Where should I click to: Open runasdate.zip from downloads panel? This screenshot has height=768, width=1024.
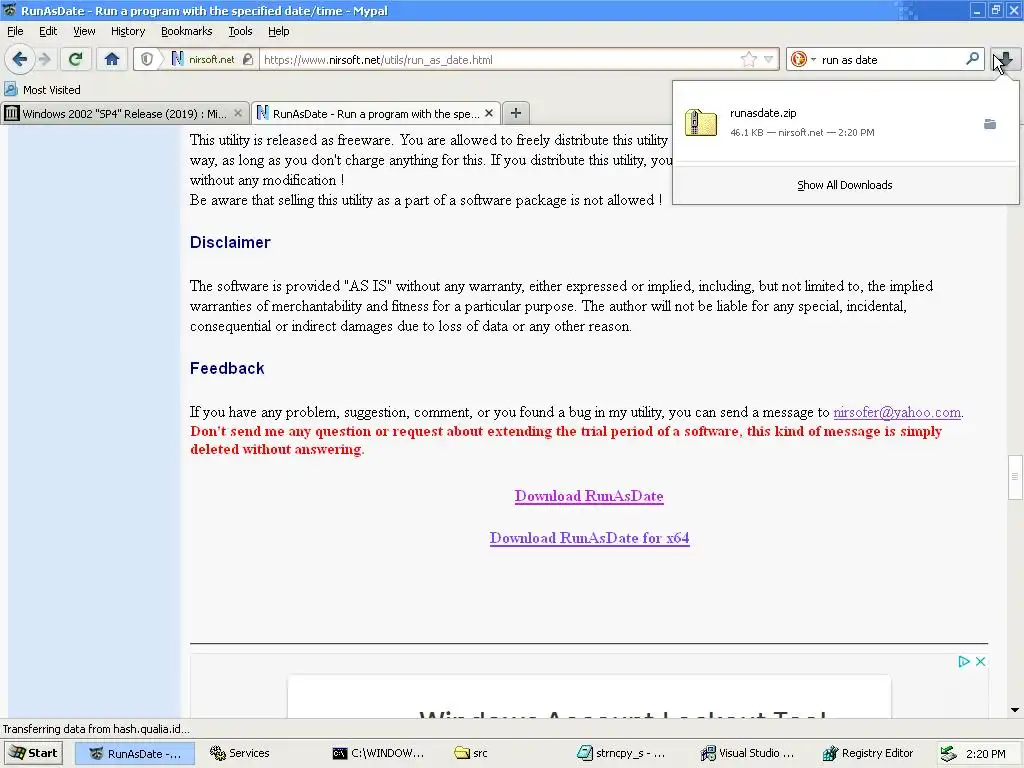(x=829, y=123)
